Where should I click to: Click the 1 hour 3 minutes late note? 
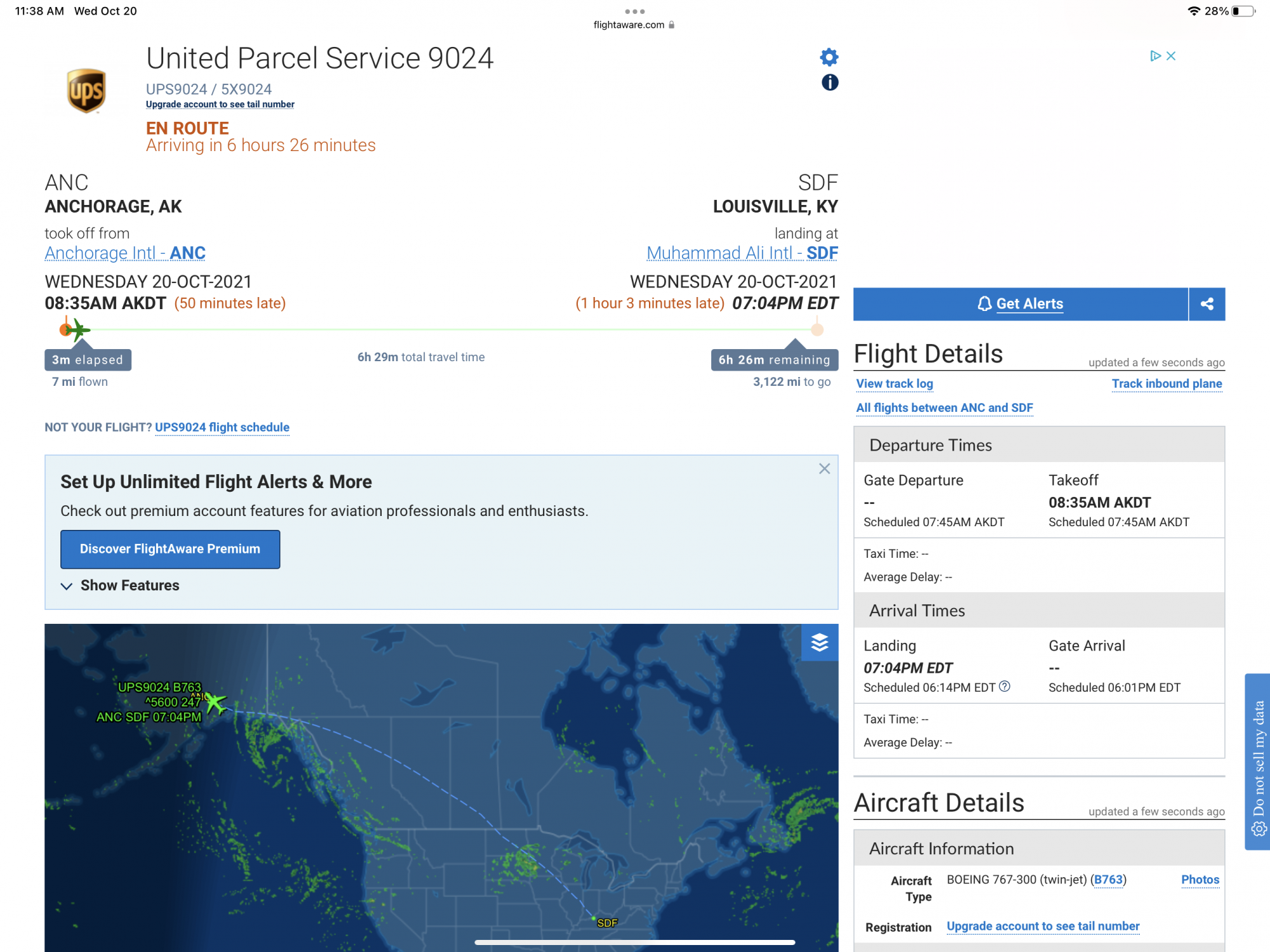tap(650, 303)
